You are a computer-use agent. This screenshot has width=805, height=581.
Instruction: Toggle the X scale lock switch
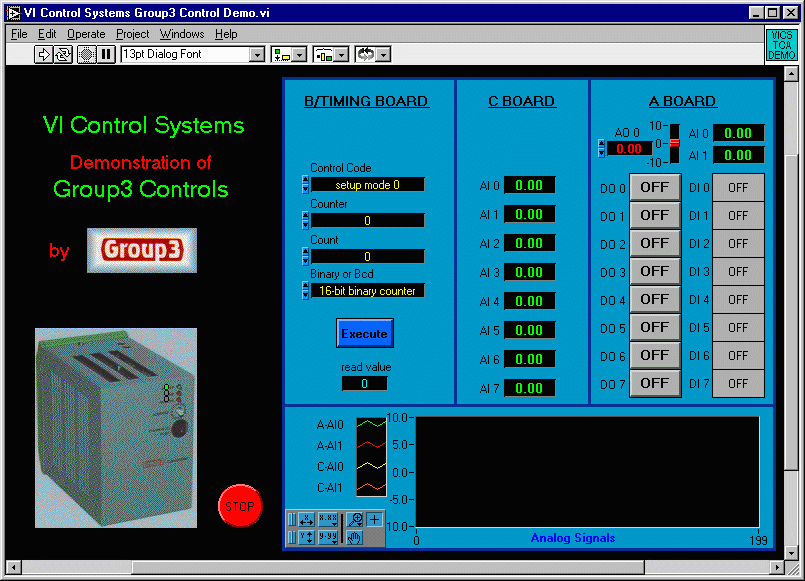292,520
